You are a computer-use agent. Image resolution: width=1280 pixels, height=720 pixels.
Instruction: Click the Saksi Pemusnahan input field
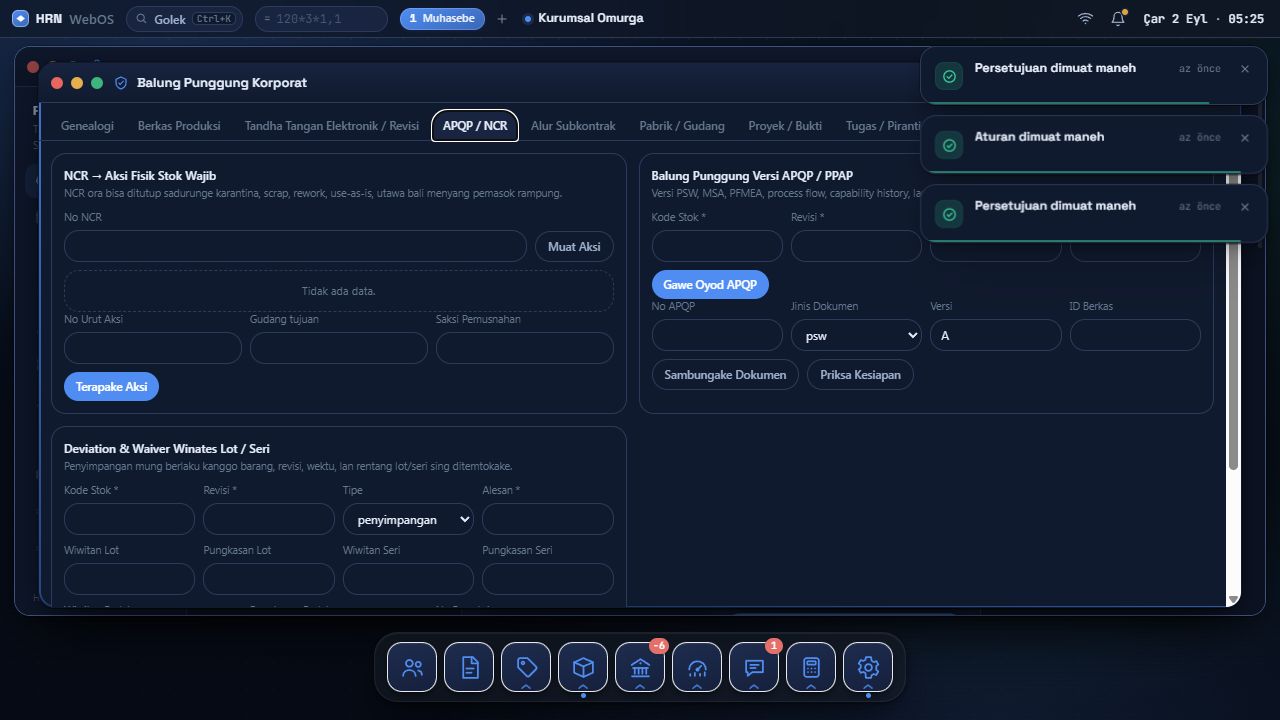click(x=525, y=348)
